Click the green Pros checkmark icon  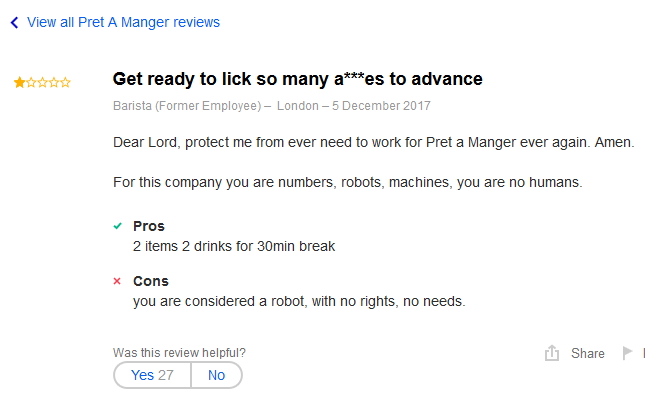pyautogui.click(x=118, y=226)
